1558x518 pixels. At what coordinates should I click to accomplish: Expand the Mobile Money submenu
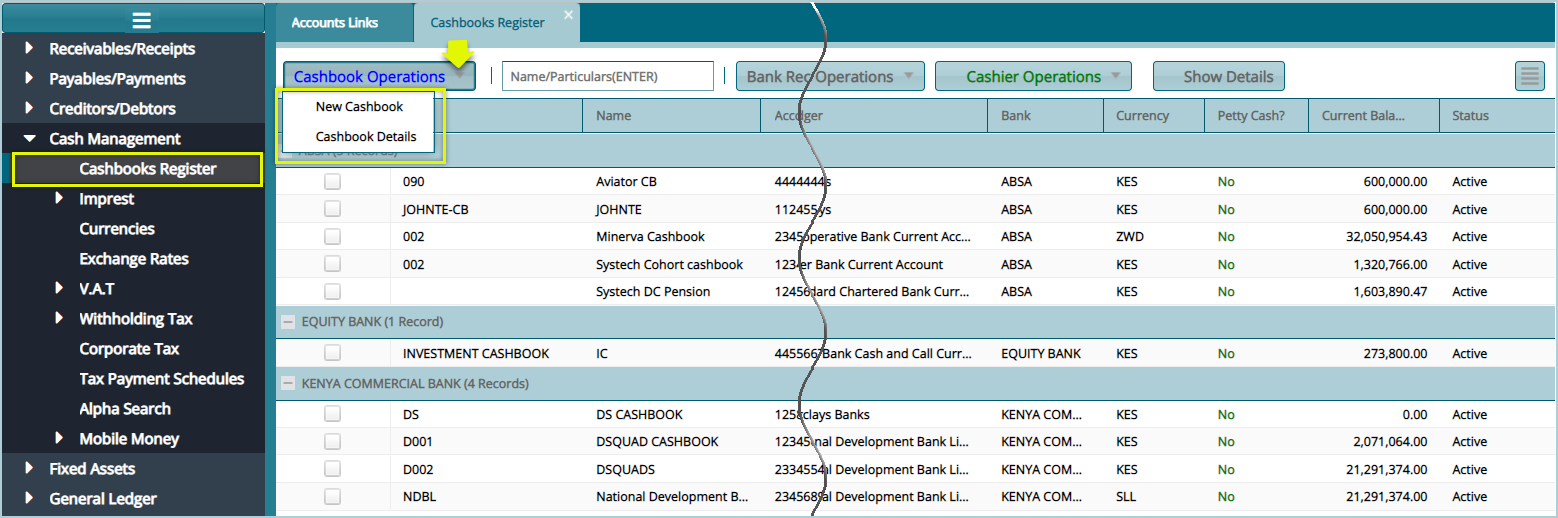59,438
